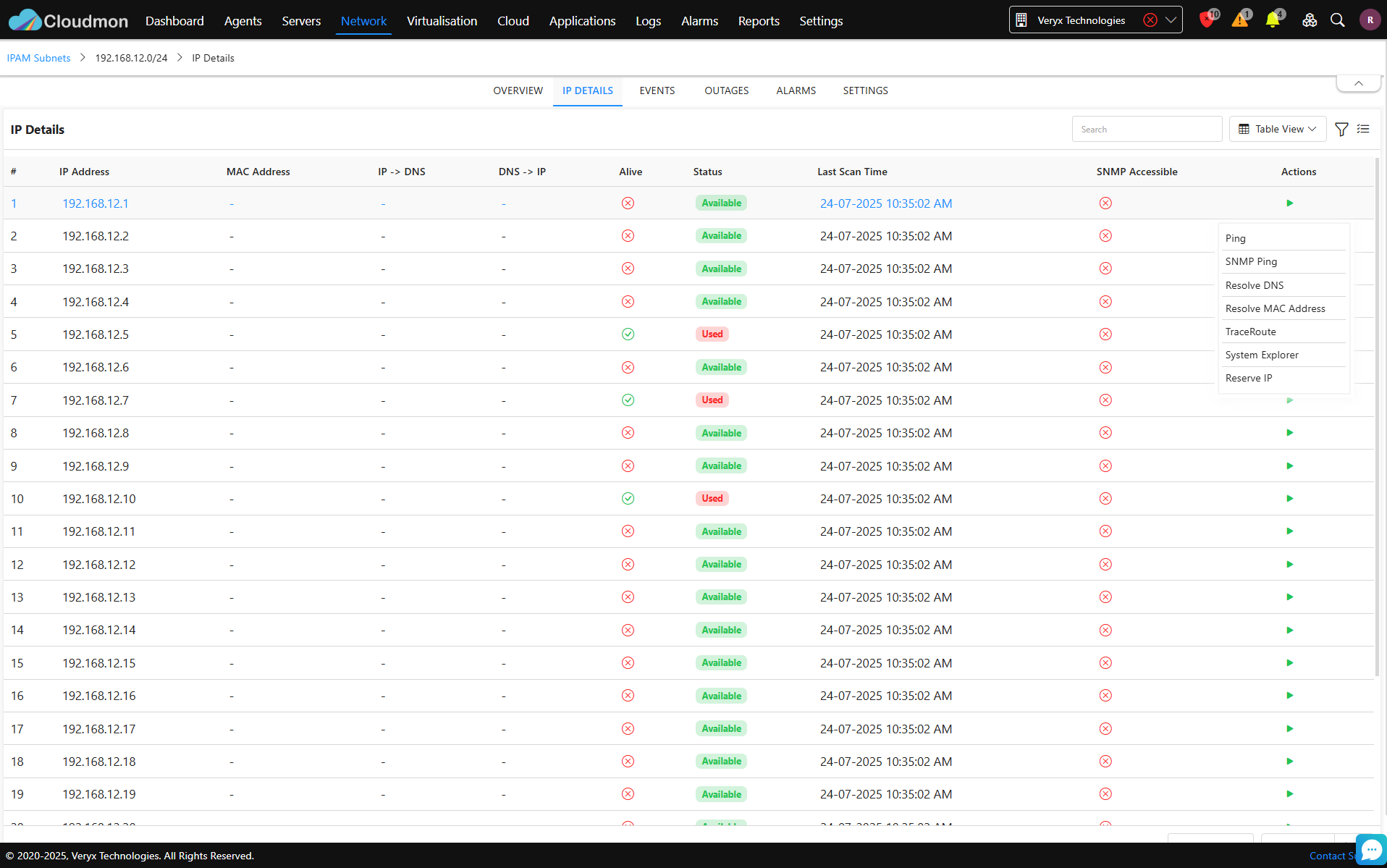
Task: Open the red shield alerts icon
Action: click(x=1207, y=20)
